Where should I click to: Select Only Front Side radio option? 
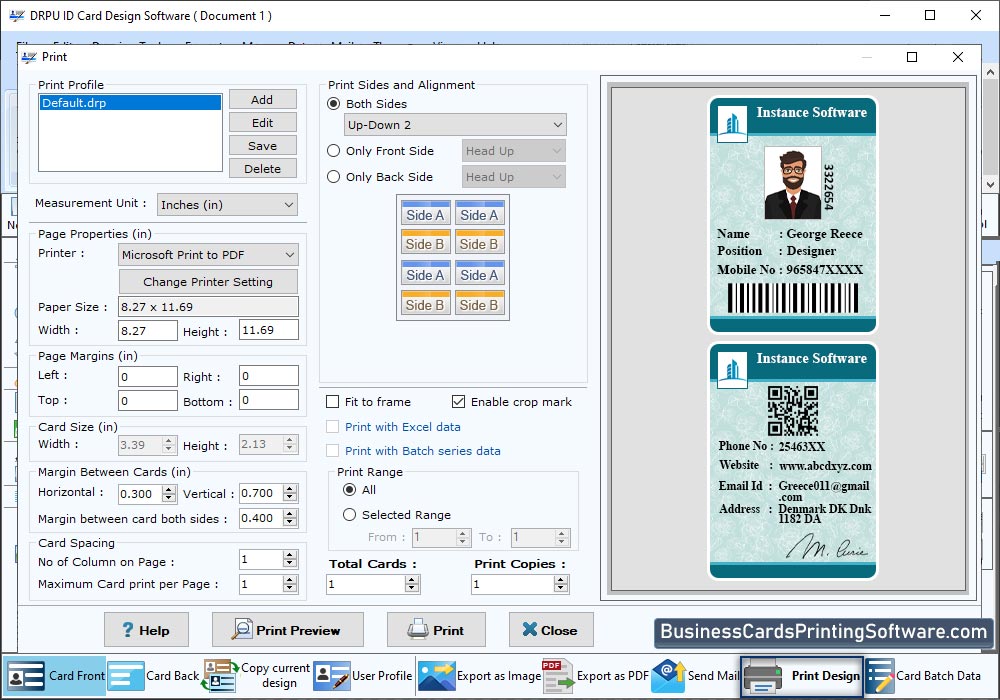click(x=334, y=151)
